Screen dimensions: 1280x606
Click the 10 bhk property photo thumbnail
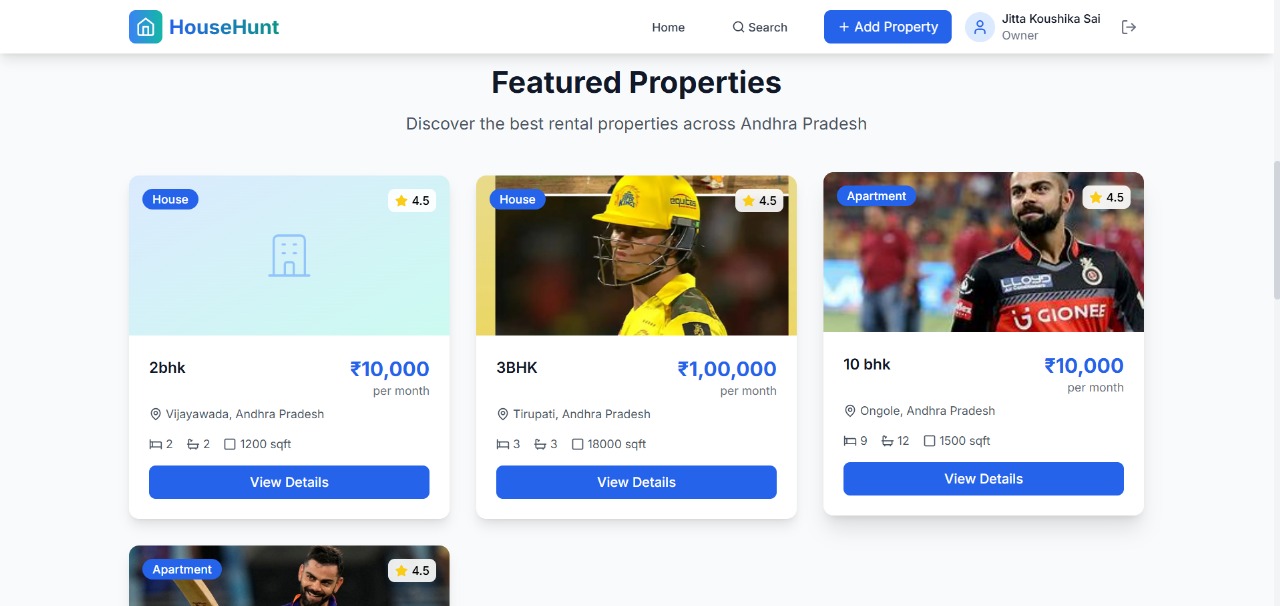coord(983,252)
